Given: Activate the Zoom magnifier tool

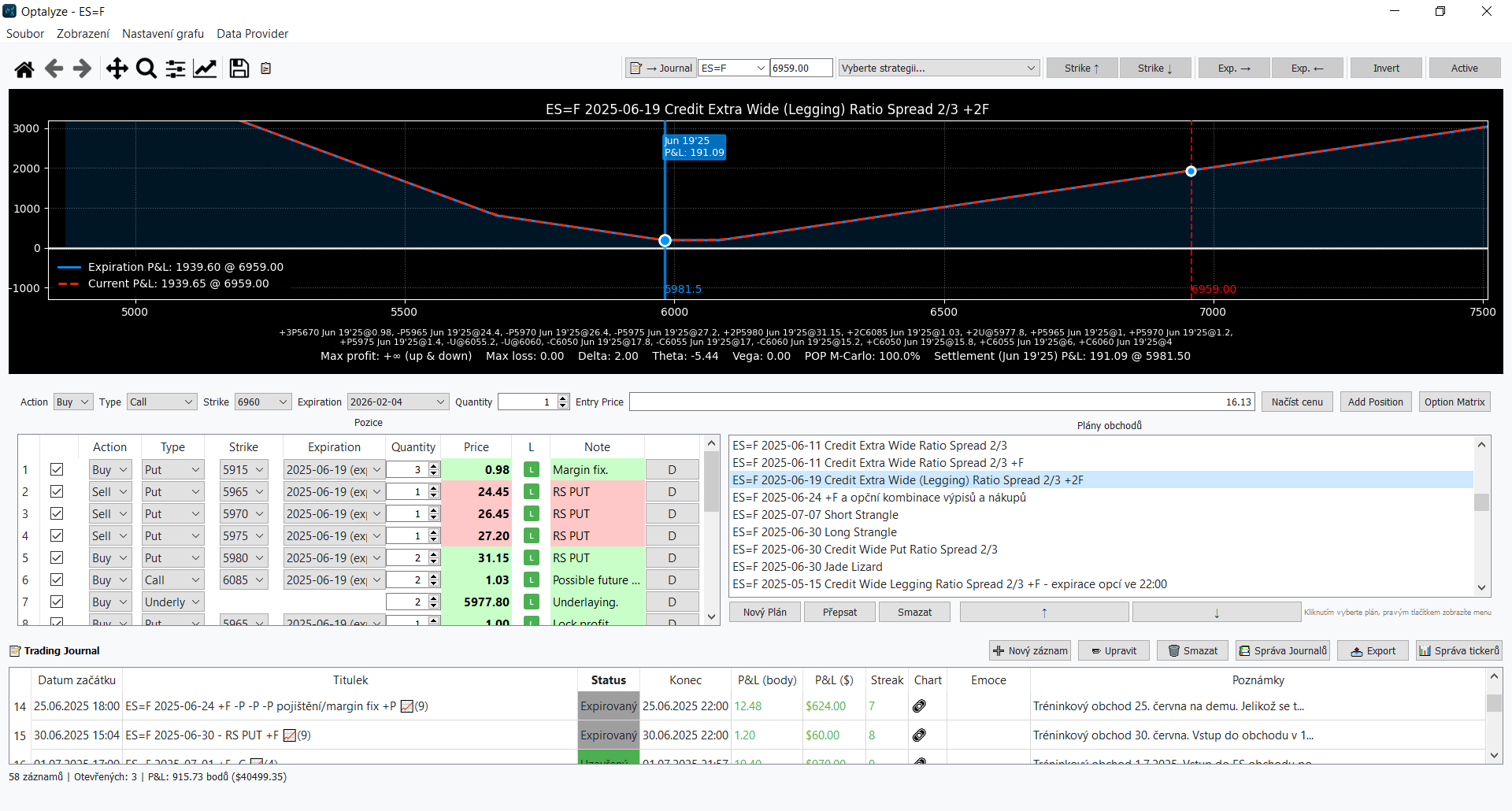Looking at the screenshot, I should point(146,69).
